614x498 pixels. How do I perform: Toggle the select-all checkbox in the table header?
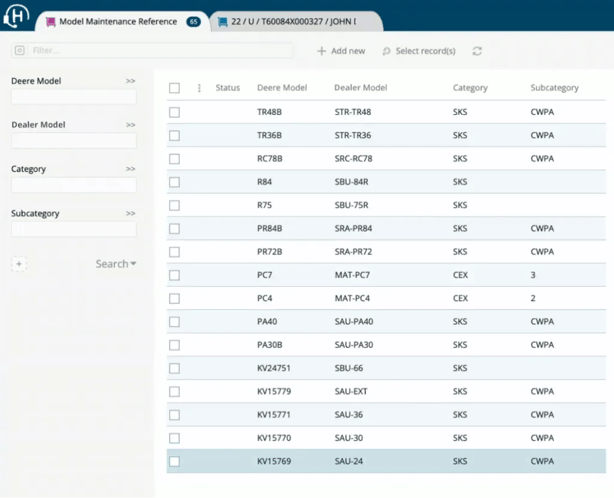174,88
